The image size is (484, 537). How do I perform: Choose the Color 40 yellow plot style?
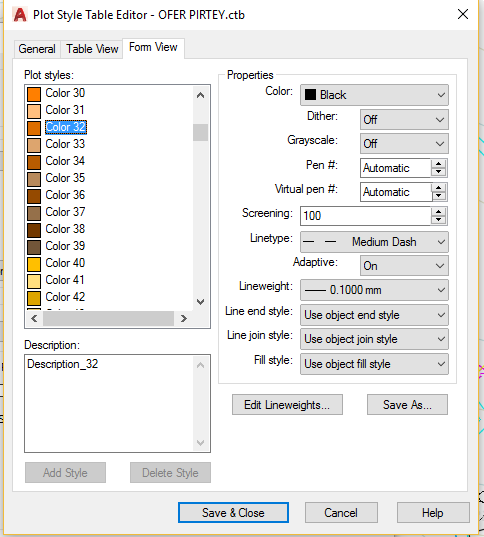[65, 263]
